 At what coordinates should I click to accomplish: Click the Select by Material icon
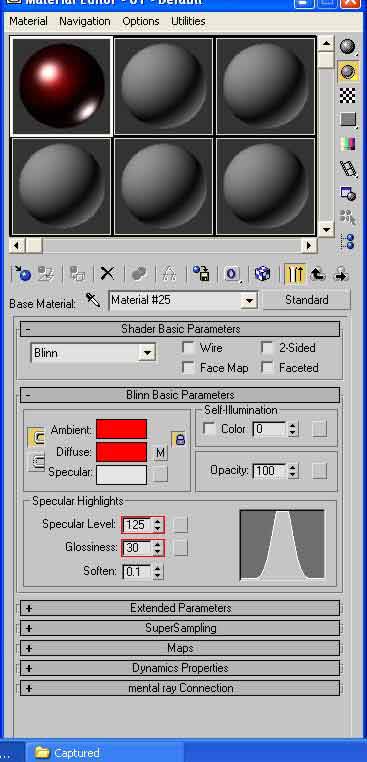point(348,217)
